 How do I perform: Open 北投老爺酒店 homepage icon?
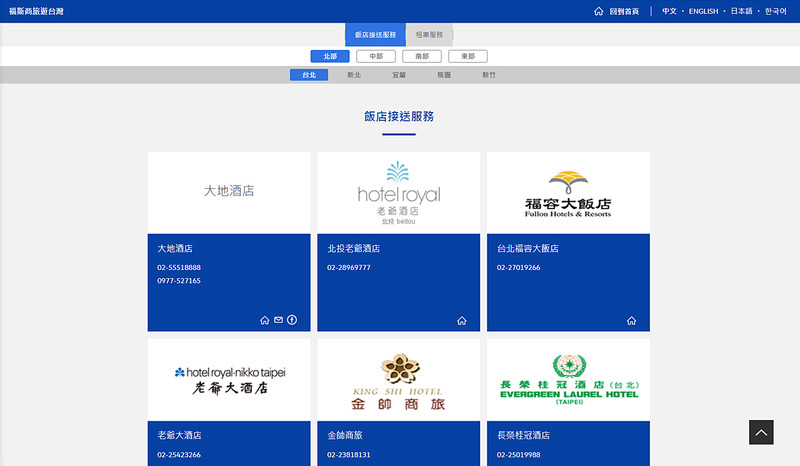(x=462, y=321)
